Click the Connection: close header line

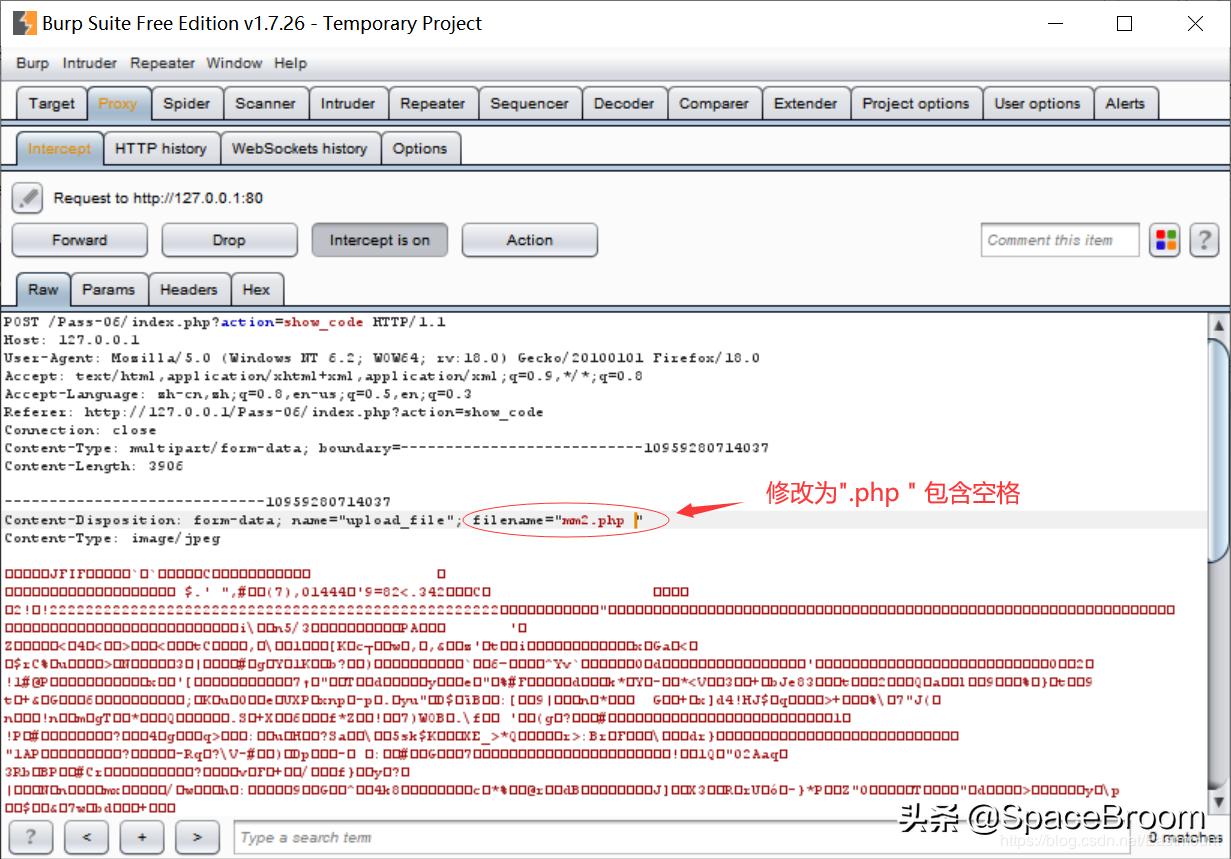pos(80,430)
